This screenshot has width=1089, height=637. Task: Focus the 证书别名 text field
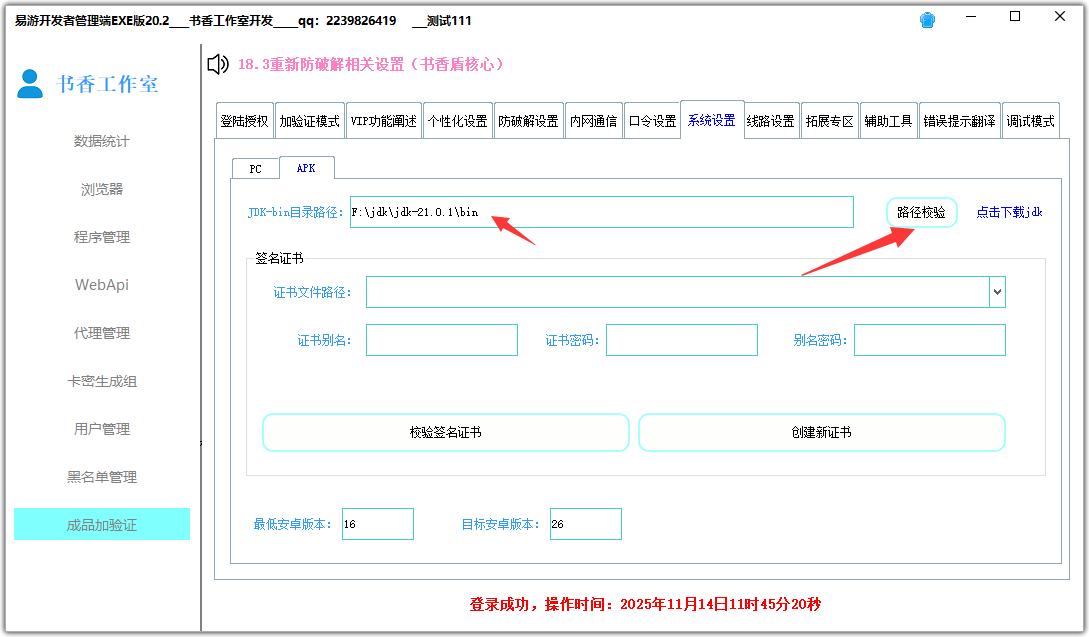tap(441, 340)
